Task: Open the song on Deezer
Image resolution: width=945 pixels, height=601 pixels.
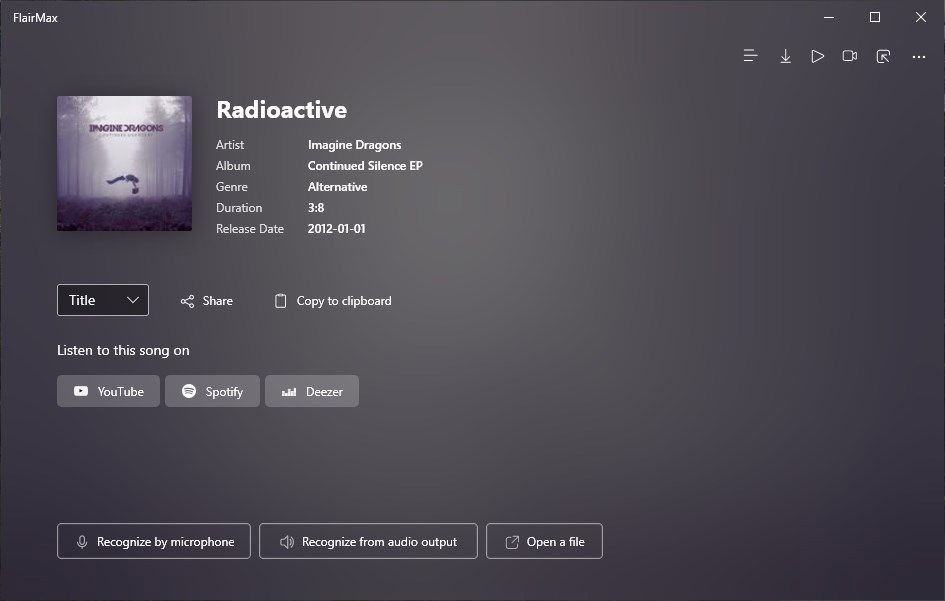Action: [x=311, y=391]
